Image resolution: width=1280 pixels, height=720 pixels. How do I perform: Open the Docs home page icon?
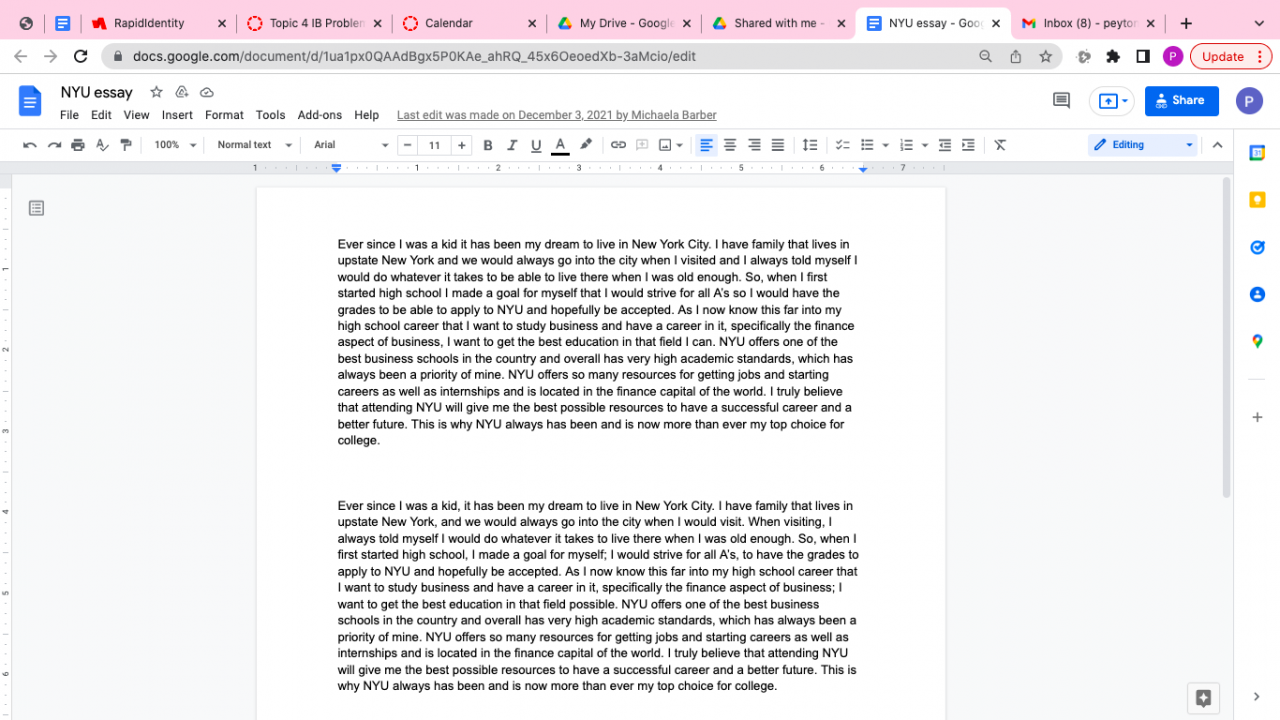point(30,101)
